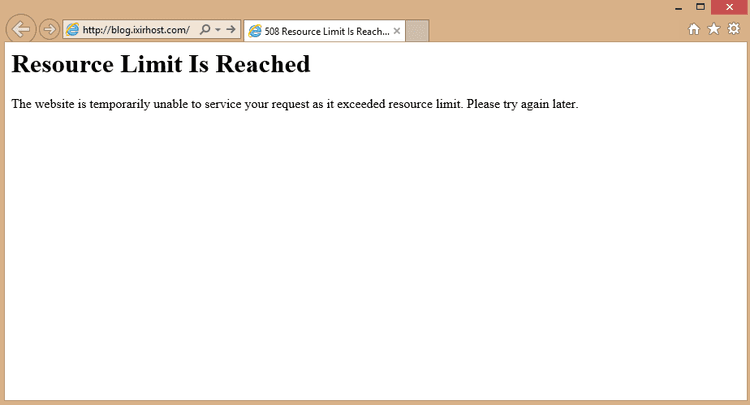750x405 pixels.
Task: Click the search magnifier icon in address bar
Action: (205, 30)
